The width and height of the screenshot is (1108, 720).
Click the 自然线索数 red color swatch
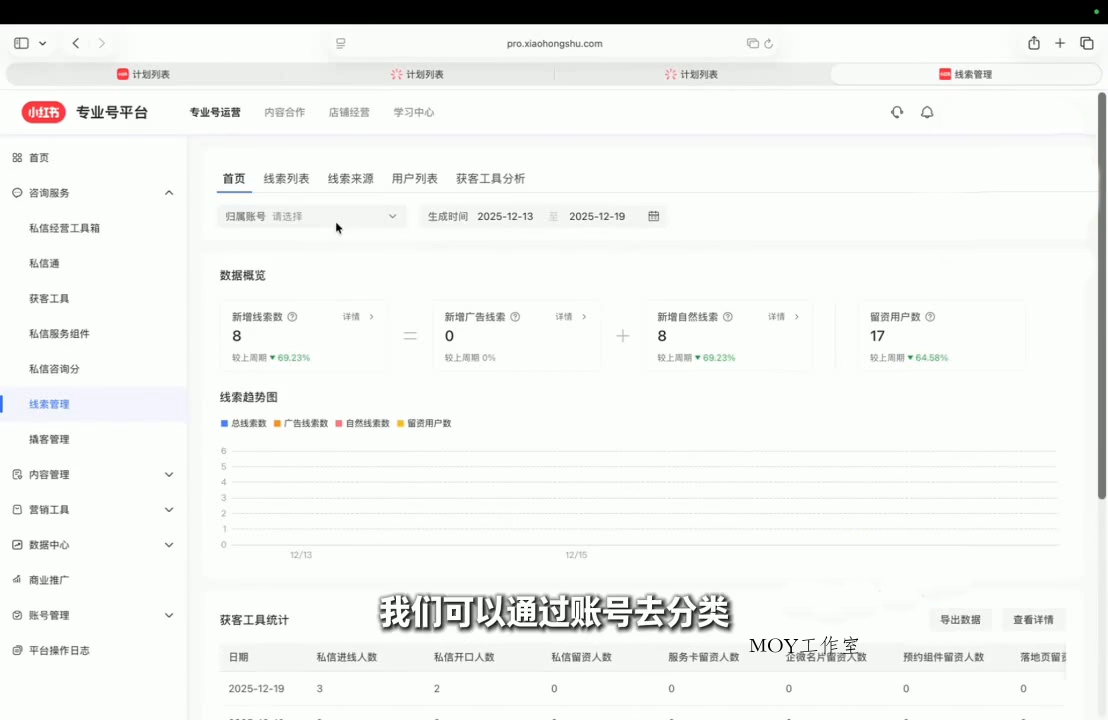pyautogui.click(x=339, y=423)
